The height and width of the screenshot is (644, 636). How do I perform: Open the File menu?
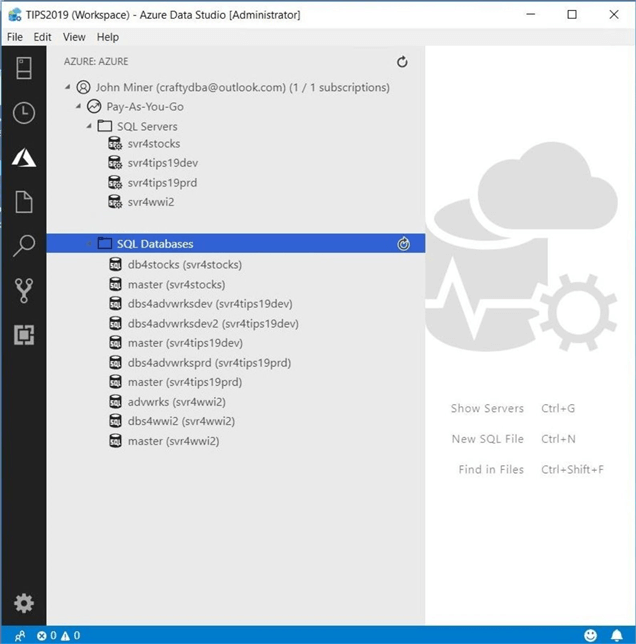pos(15,37)
